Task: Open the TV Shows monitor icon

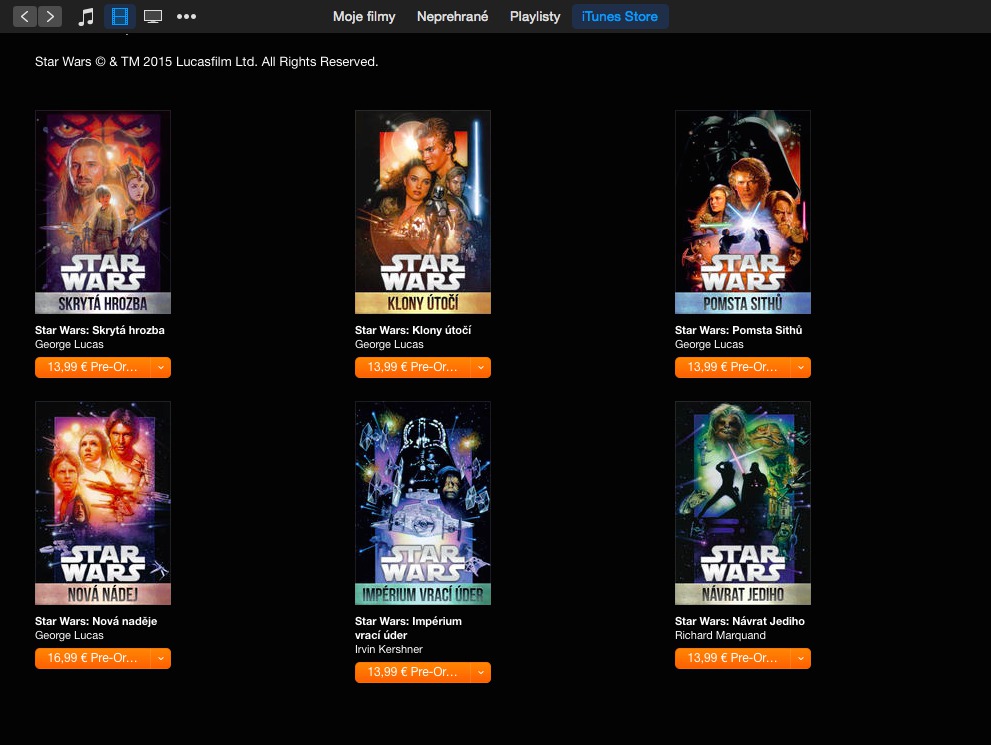Action: click(153, 16)
